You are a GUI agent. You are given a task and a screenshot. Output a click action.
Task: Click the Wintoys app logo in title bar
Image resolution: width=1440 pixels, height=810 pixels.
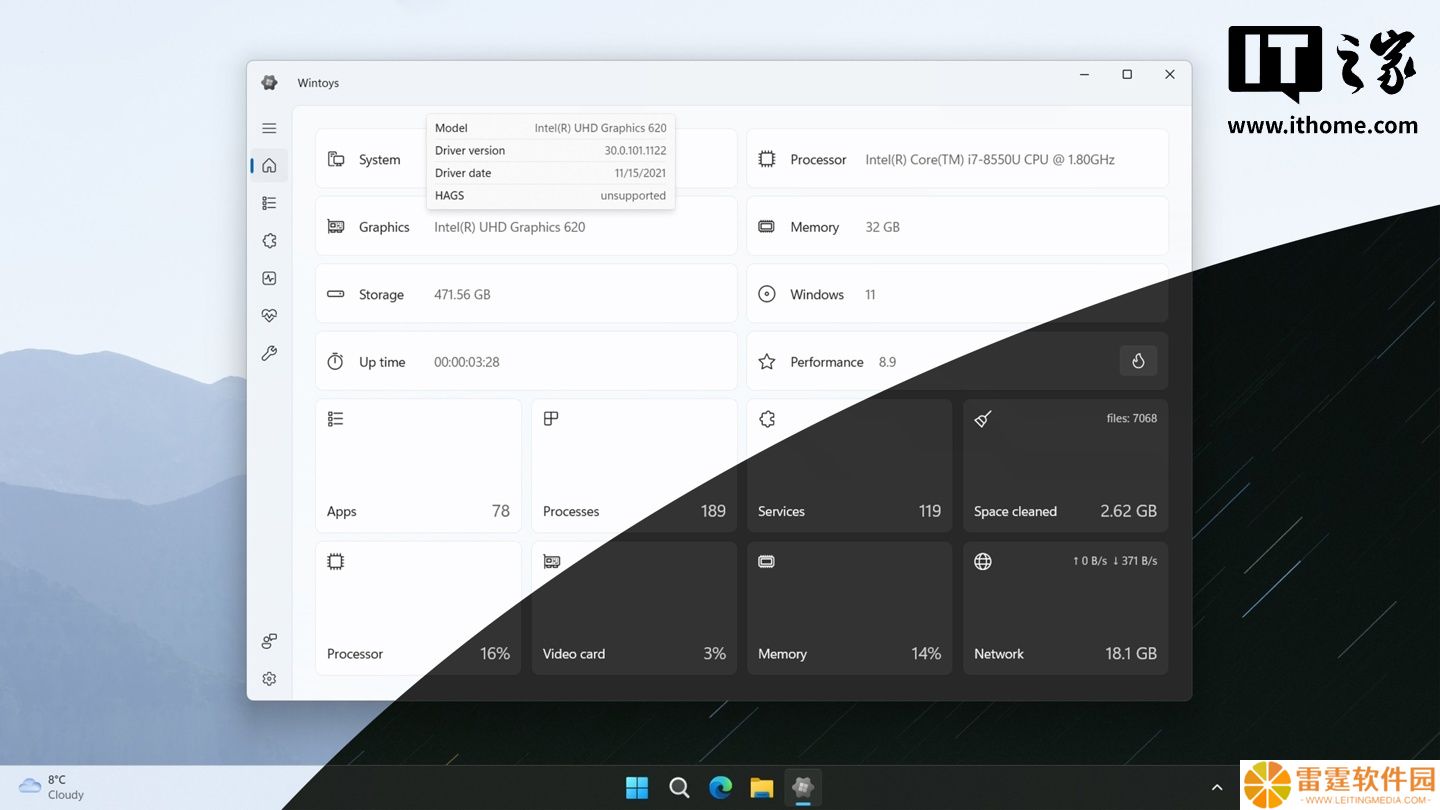[x=269, y=83]
